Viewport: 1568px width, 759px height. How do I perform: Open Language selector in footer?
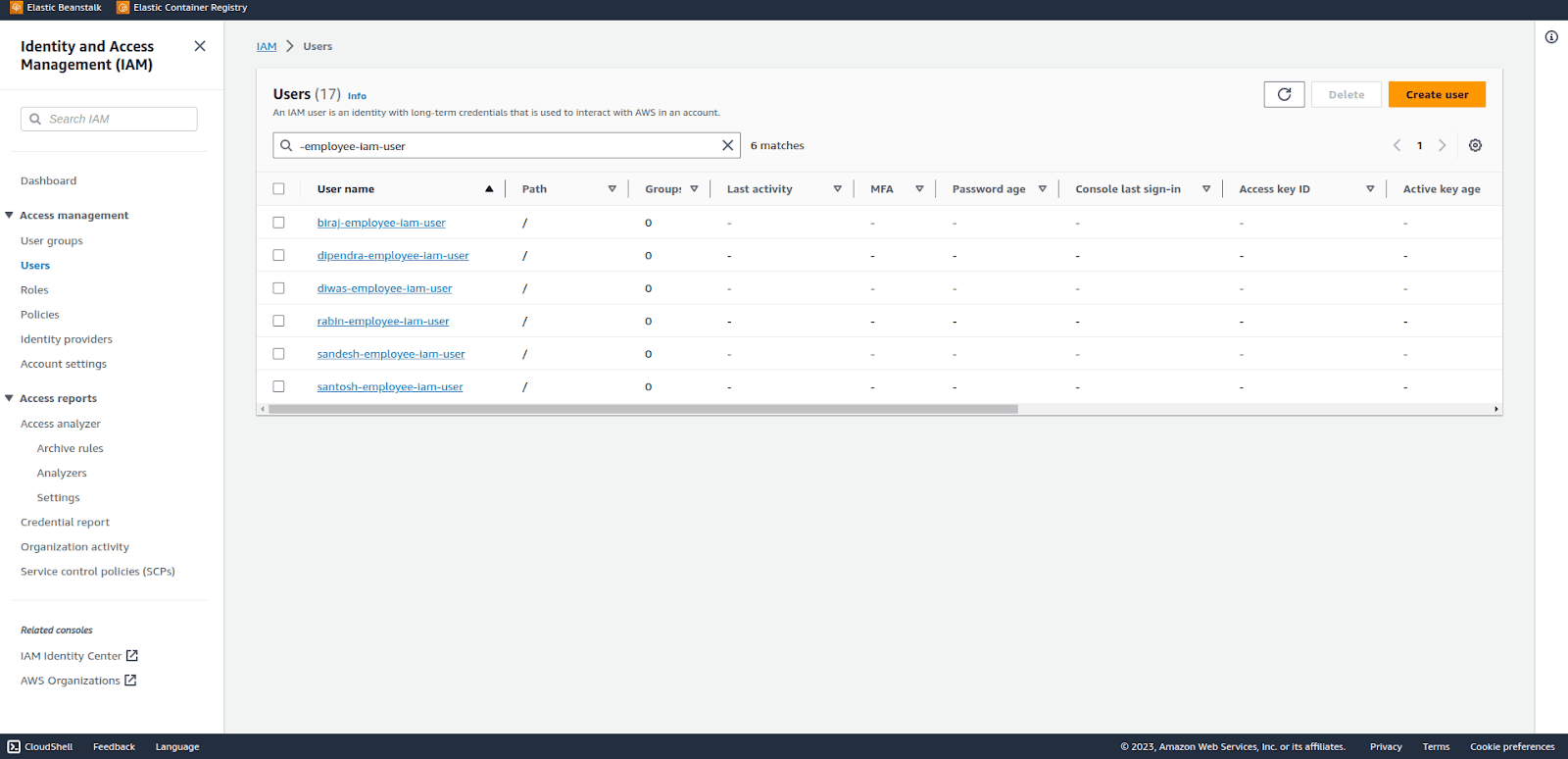(177, 746)
